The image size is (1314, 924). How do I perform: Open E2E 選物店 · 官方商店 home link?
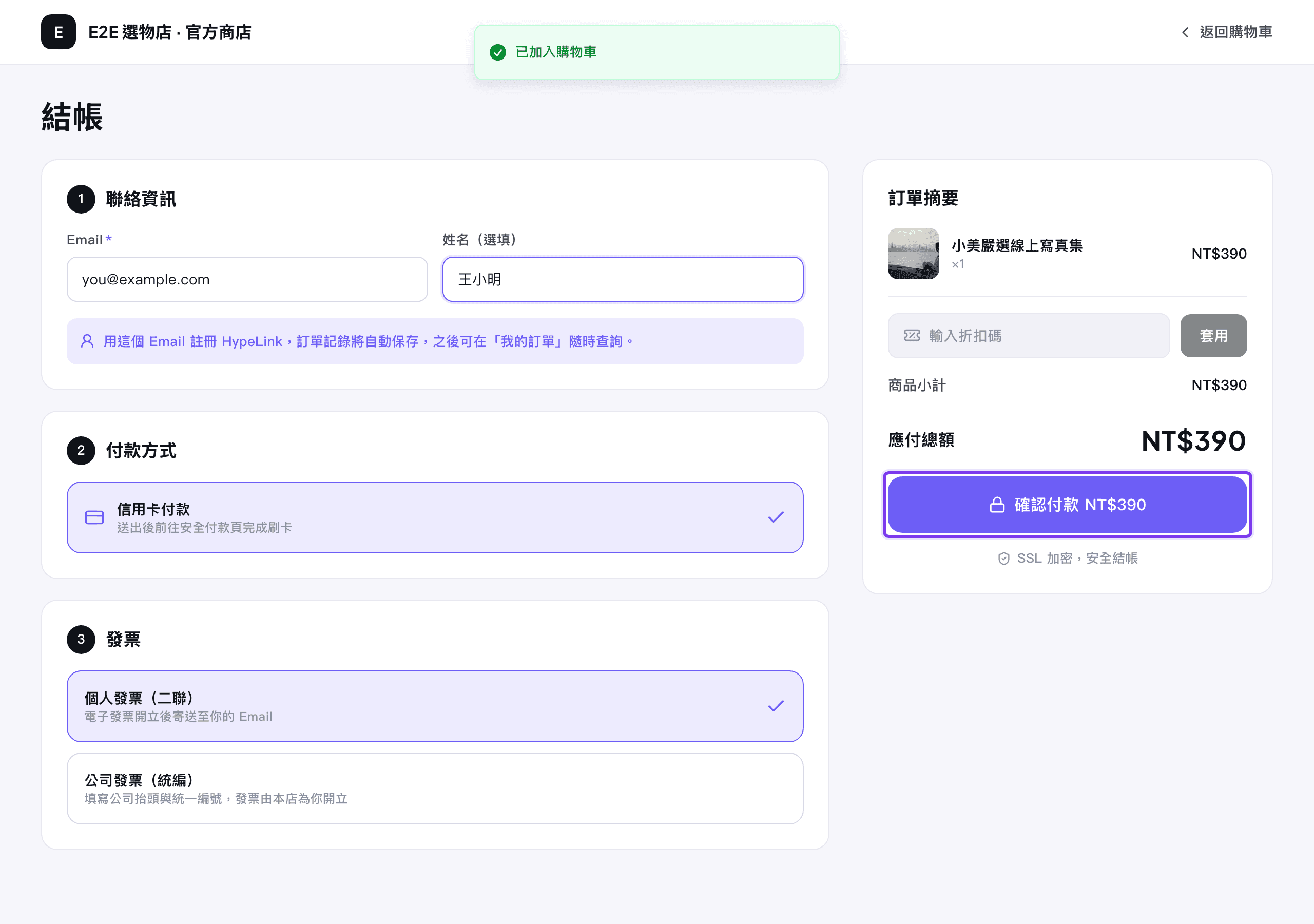(146, 32)
